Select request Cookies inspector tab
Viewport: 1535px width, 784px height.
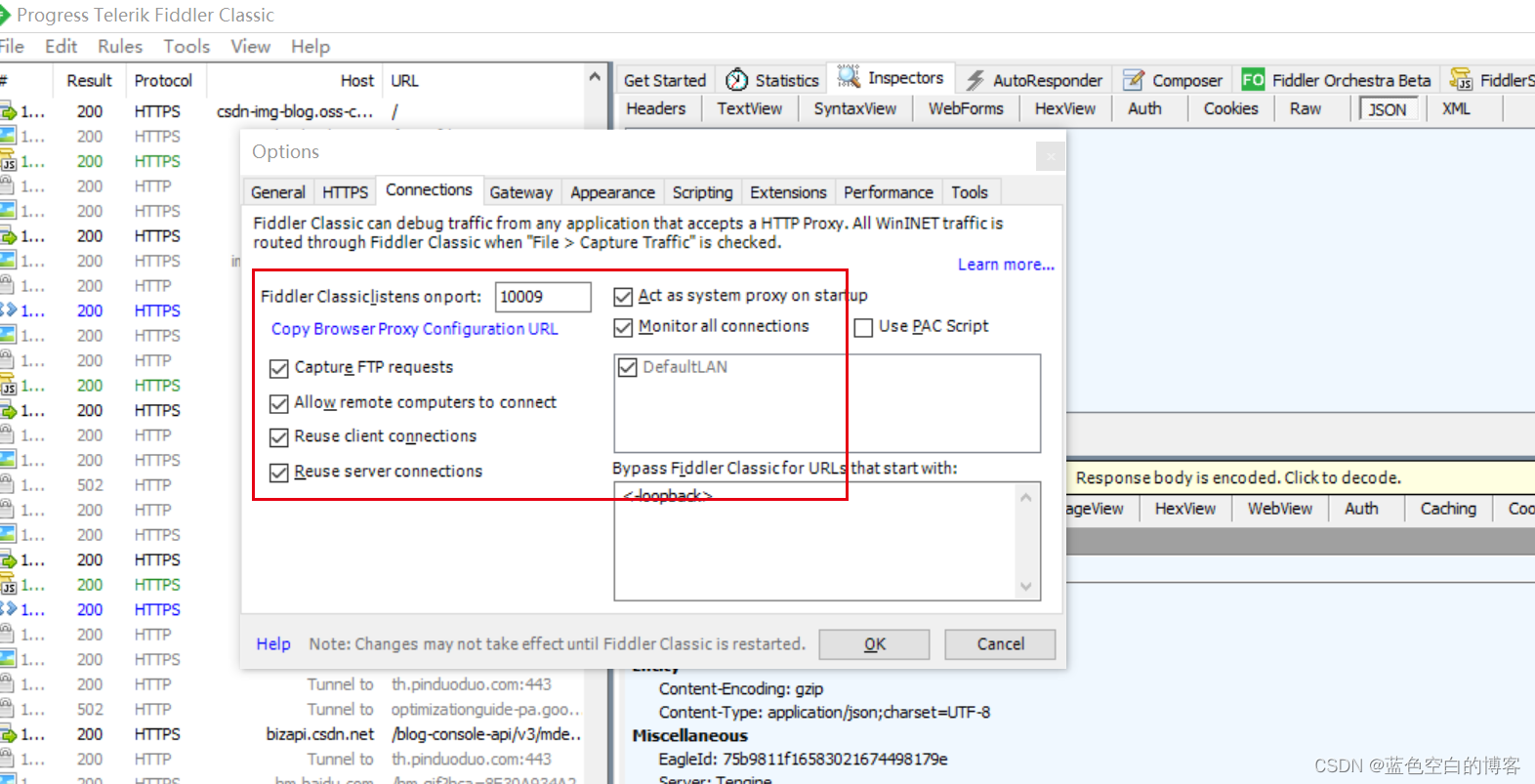coord(1230,108)
